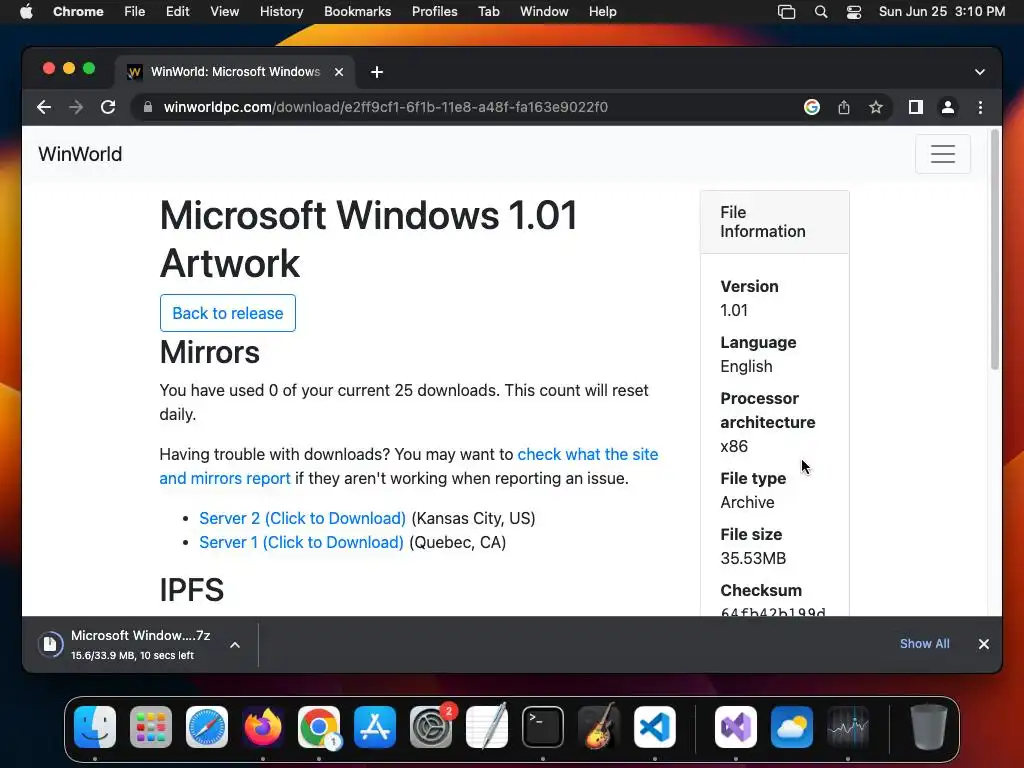The width and height of the screenshot is (1024, 768).
Task: Open Spotlight search in menu bar
Action: (x=821, y=12)
